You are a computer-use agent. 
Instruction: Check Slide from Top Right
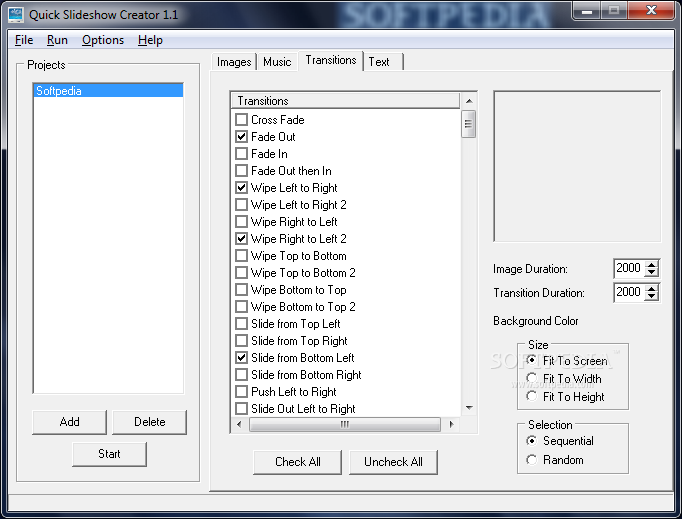(x=241, y=341)
